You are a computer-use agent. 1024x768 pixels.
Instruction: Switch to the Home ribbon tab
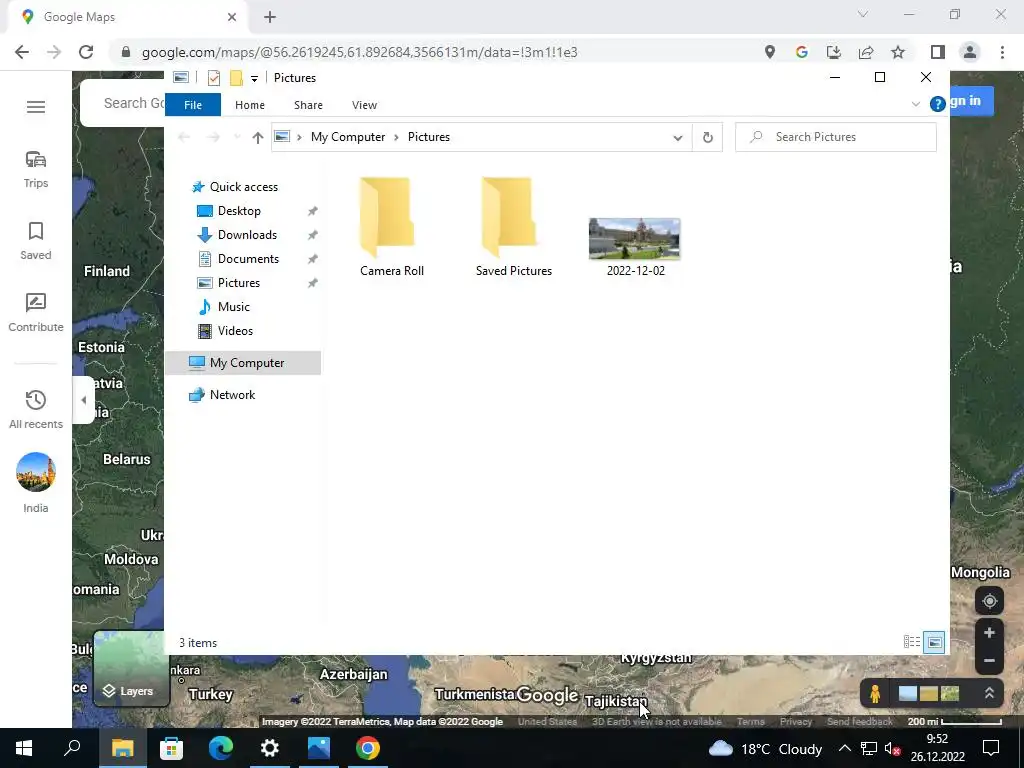pyautogui.click(x=249, y=104)
